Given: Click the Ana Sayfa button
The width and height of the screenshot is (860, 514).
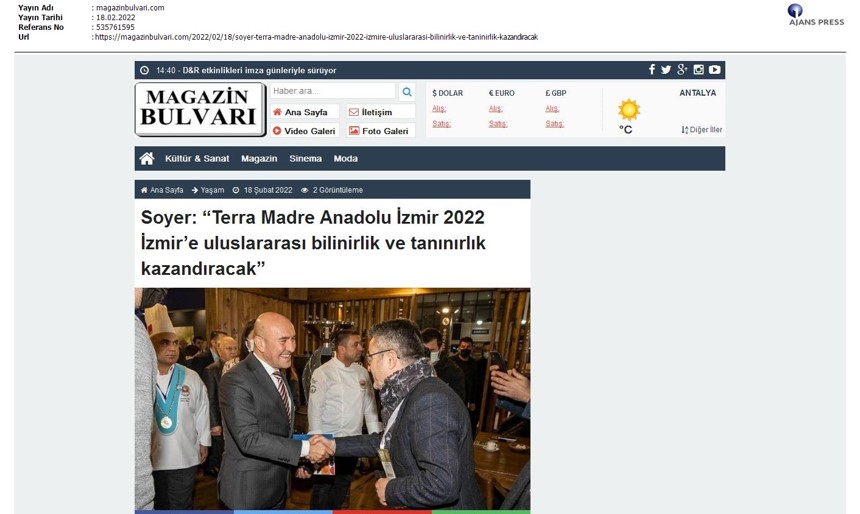Looking at the screenshot, I should click(x=304, y=112).
